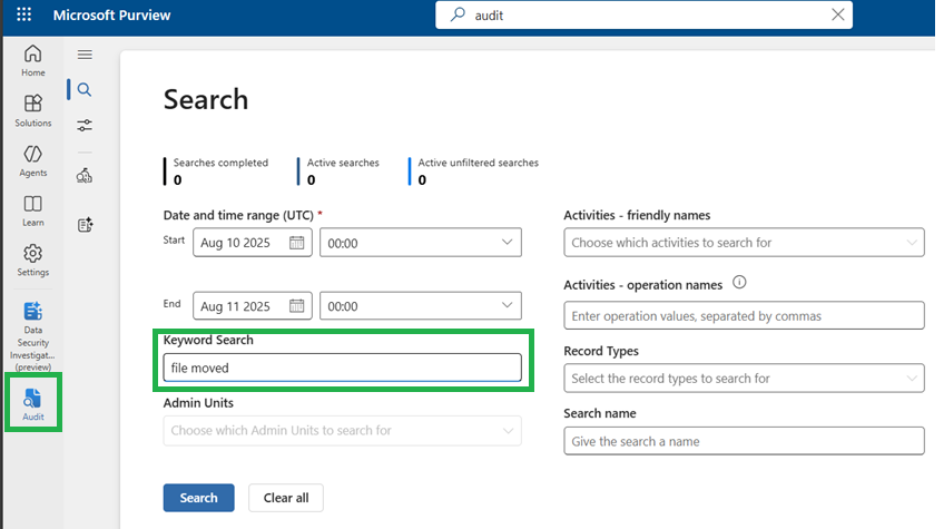Open the Start date calendar picker
The image size is (936, 529).
click(297, 242)
